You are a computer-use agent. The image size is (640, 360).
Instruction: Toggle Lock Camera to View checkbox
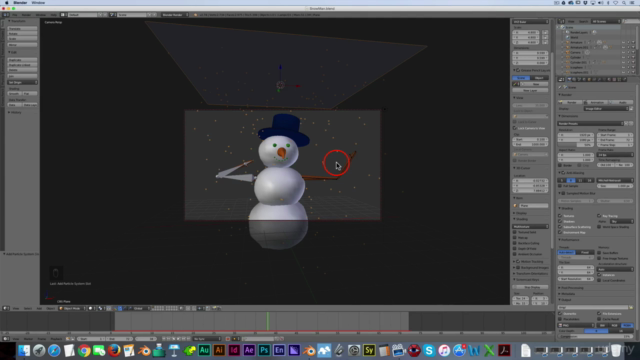coord(515,128)
